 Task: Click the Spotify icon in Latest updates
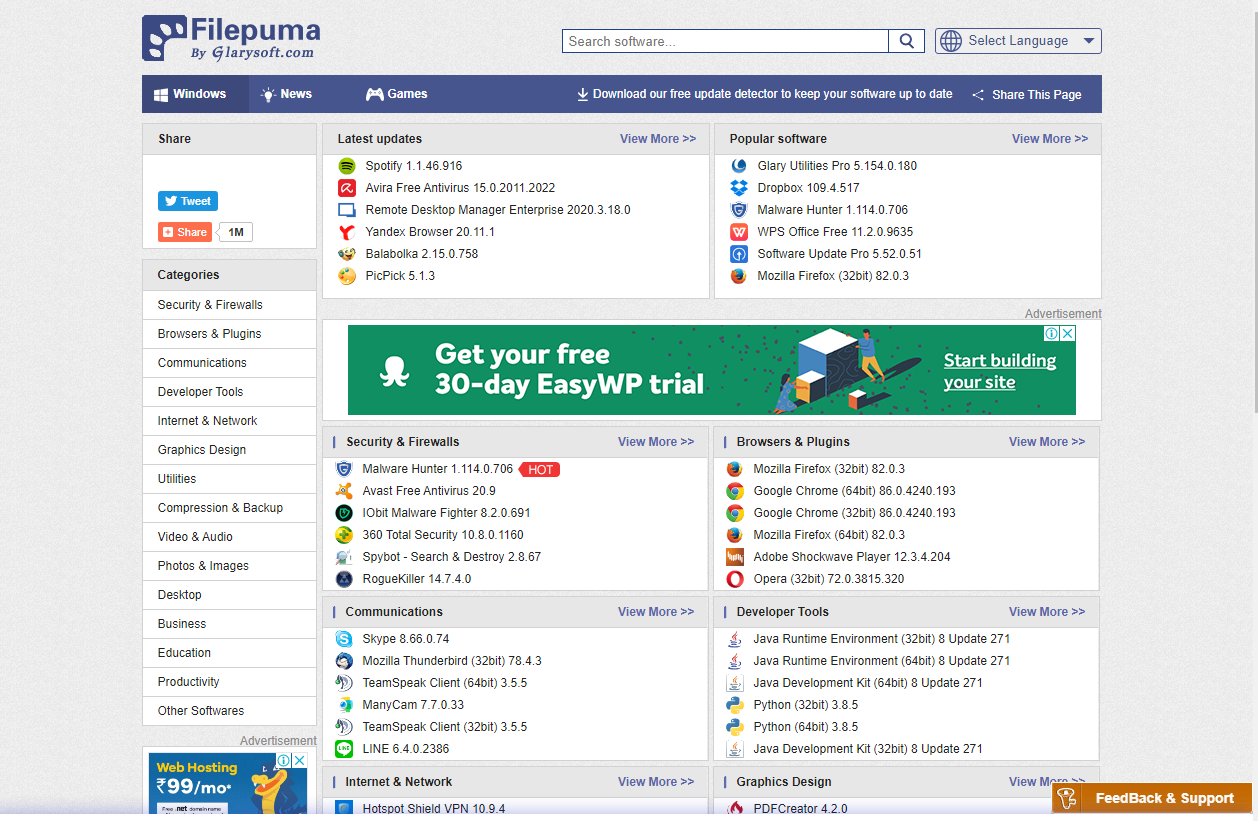(347, 166)
